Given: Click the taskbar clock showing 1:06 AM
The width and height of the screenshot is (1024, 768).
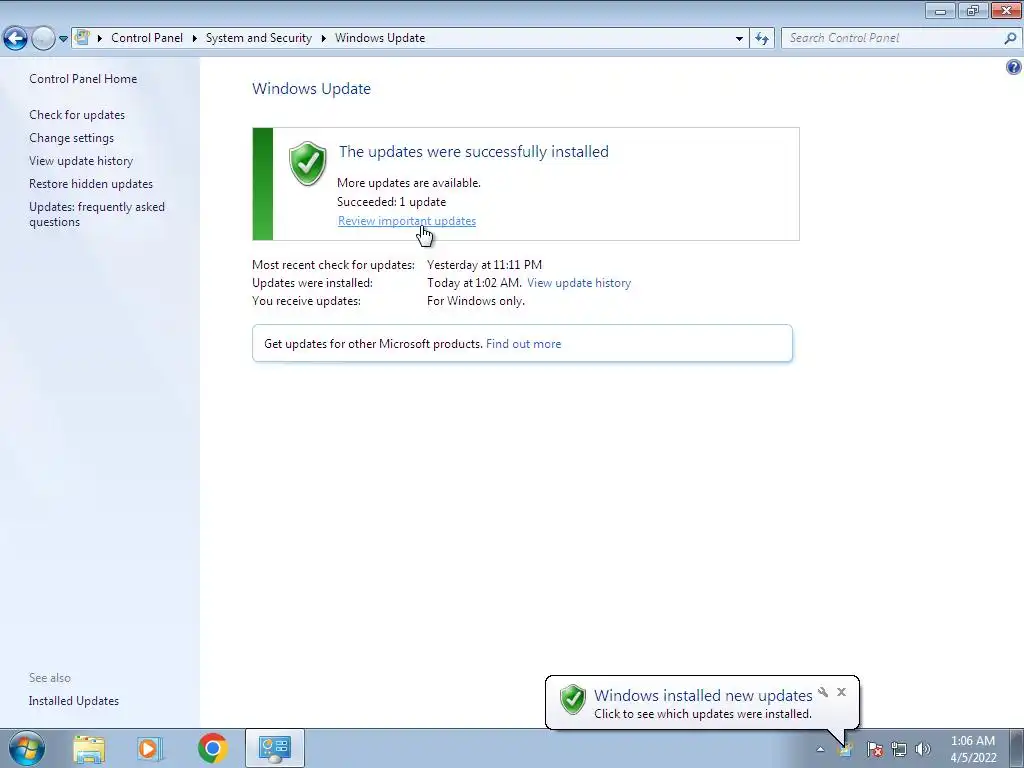Looking at the screenshot, I should (973, 749).
